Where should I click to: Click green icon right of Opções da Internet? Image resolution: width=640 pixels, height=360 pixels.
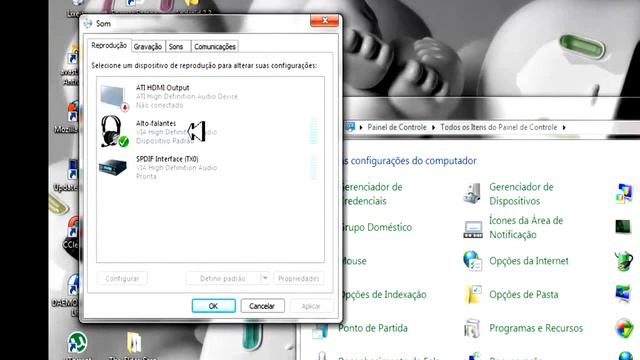coord(624,261)
